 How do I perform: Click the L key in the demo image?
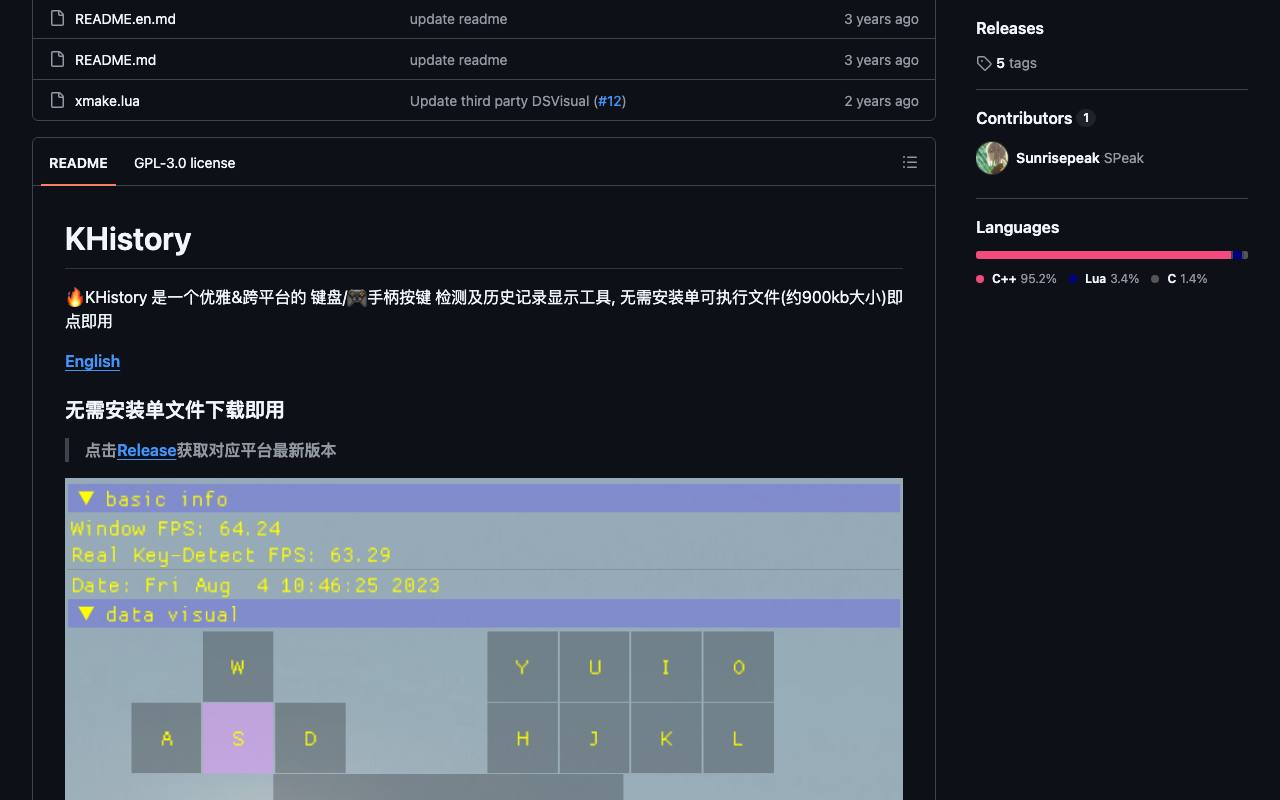click(738, 738)
